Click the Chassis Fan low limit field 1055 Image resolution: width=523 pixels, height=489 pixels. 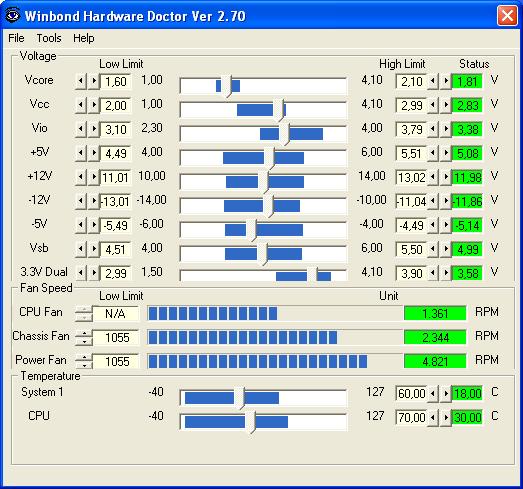116,338
